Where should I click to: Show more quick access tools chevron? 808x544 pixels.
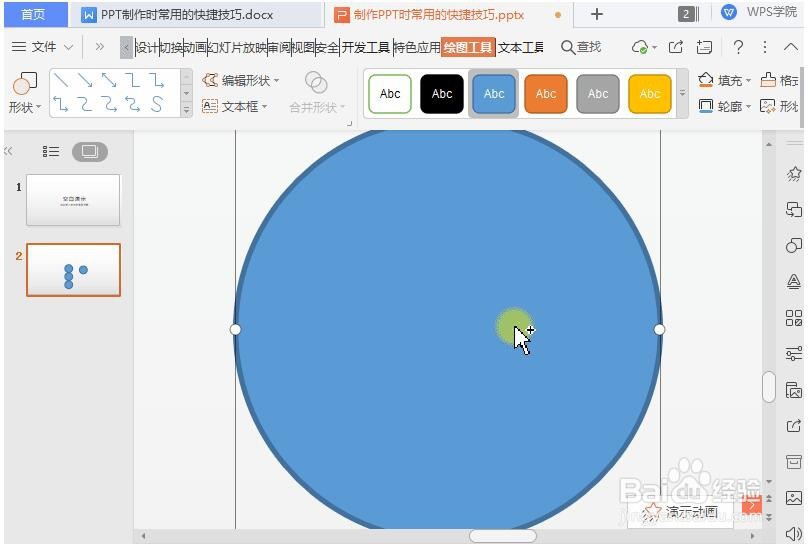[x=99, y=47]
